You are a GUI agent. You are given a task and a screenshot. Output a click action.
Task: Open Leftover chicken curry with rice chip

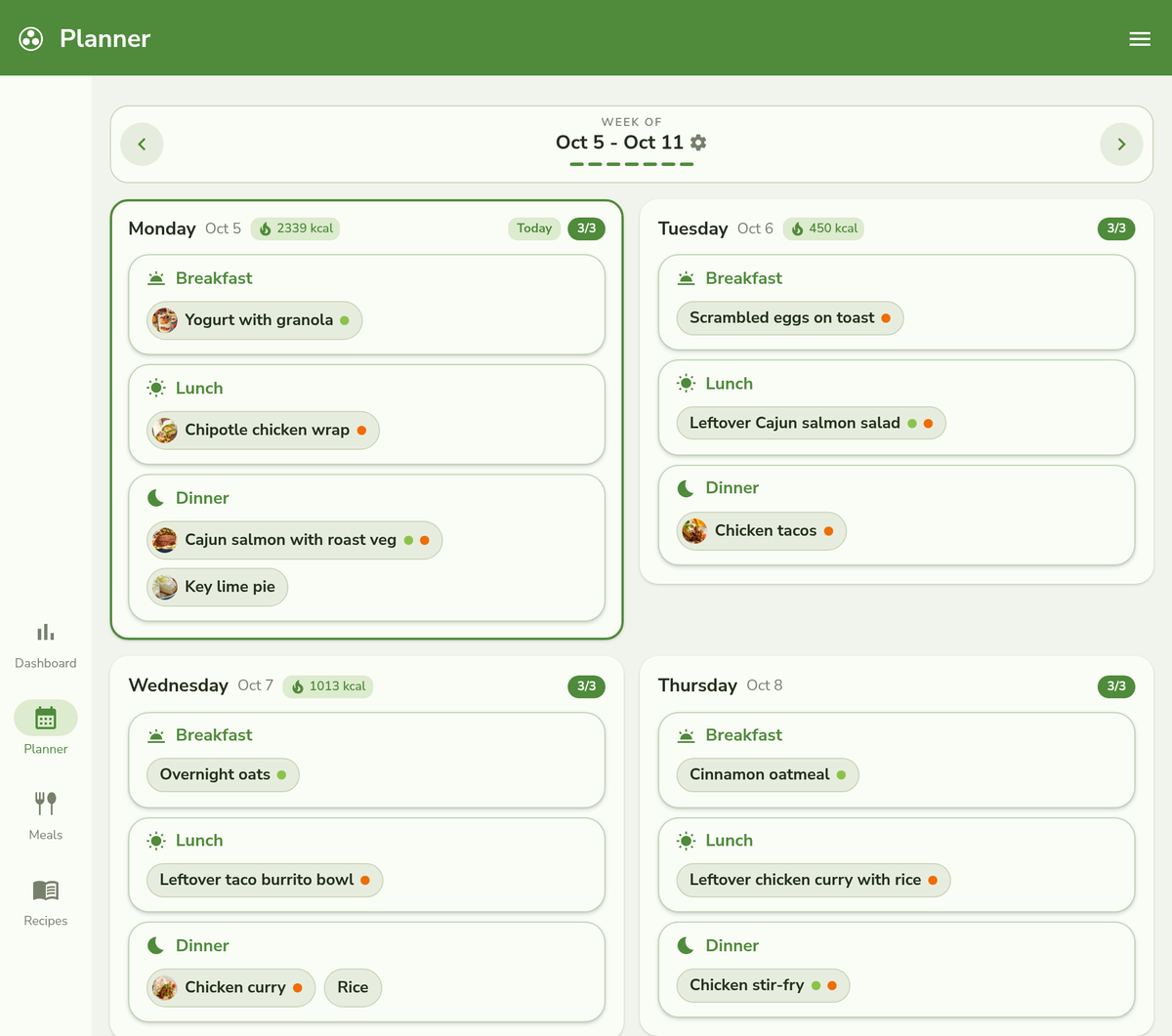(x=814, y=881)
